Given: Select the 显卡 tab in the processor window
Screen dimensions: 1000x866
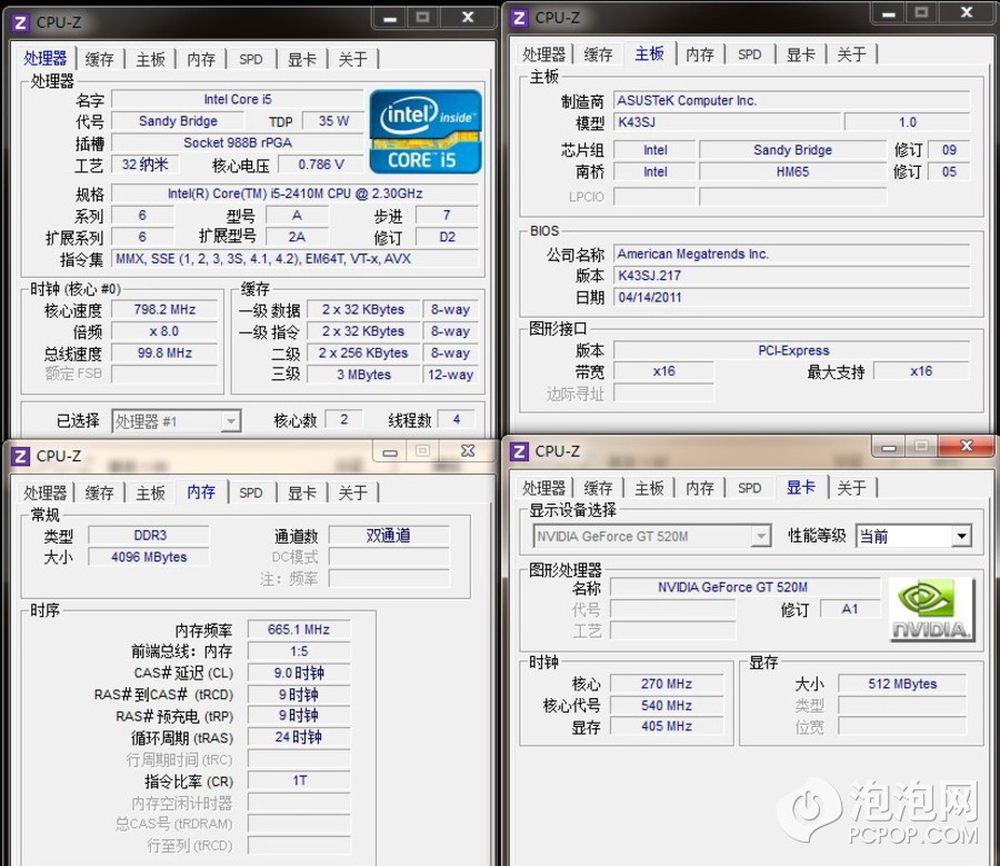Looking at the screenshot, I should [302, 59].
